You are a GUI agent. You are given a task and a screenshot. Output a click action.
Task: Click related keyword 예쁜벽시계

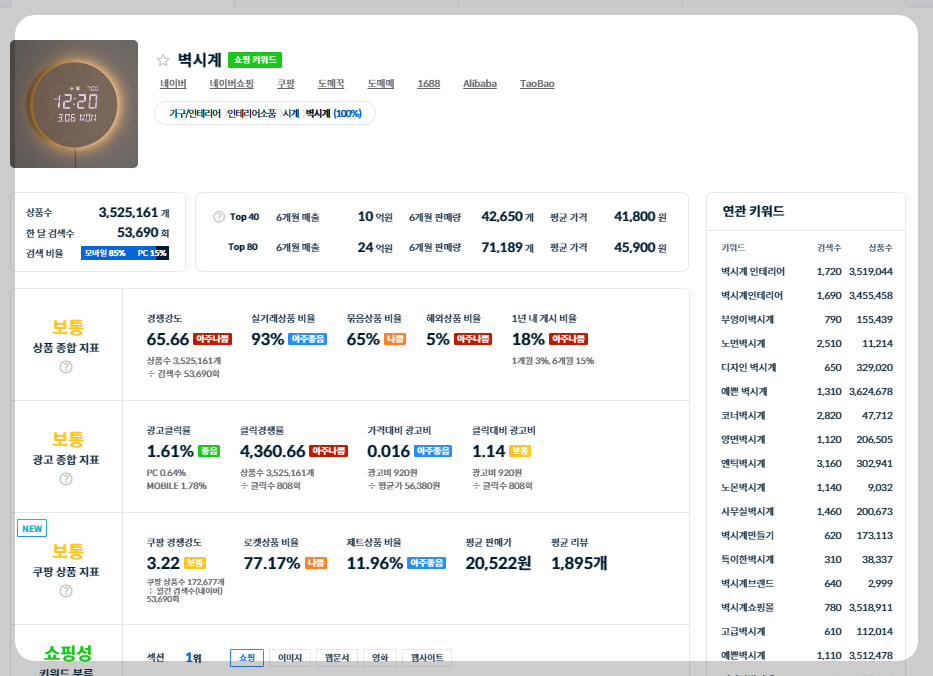(x=743, y=655)
